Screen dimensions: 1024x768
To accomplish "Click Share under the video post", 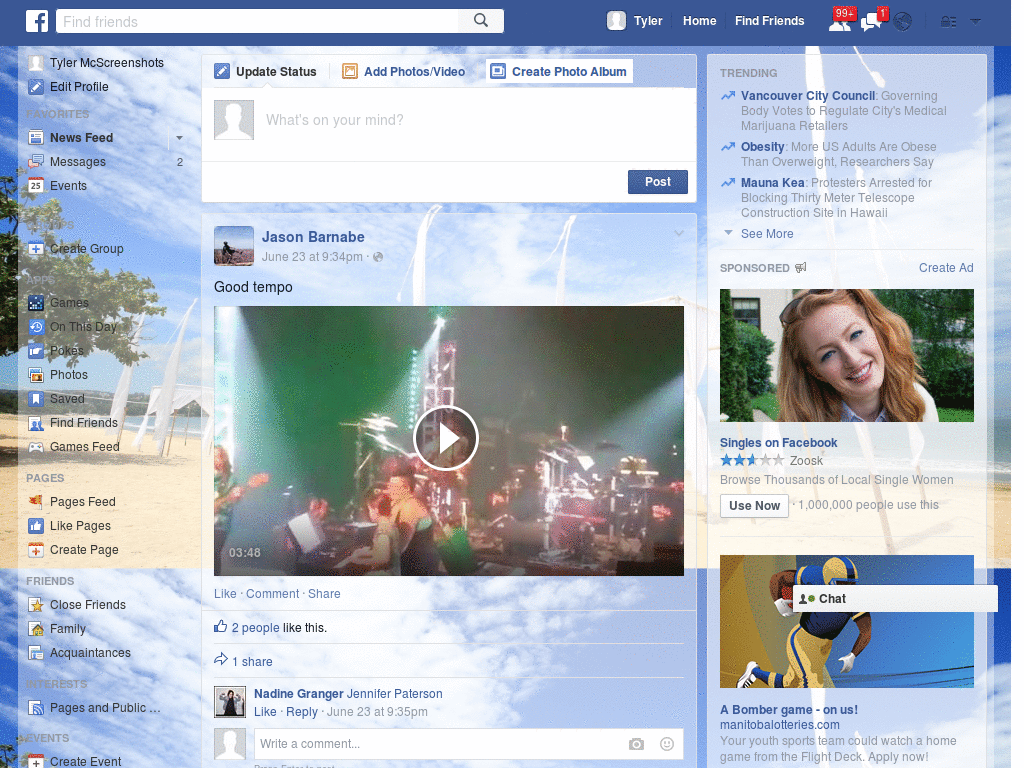I will pos(324,594).
